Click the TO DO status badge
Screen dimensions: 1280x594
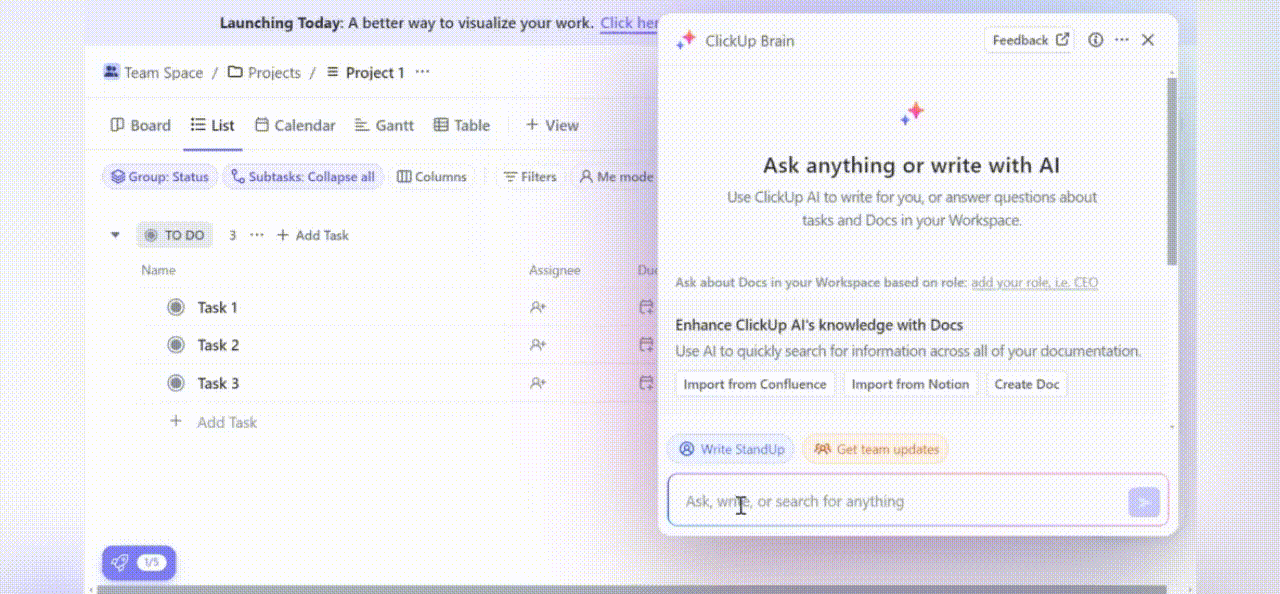pyautogui.click(x=174, y=236)
